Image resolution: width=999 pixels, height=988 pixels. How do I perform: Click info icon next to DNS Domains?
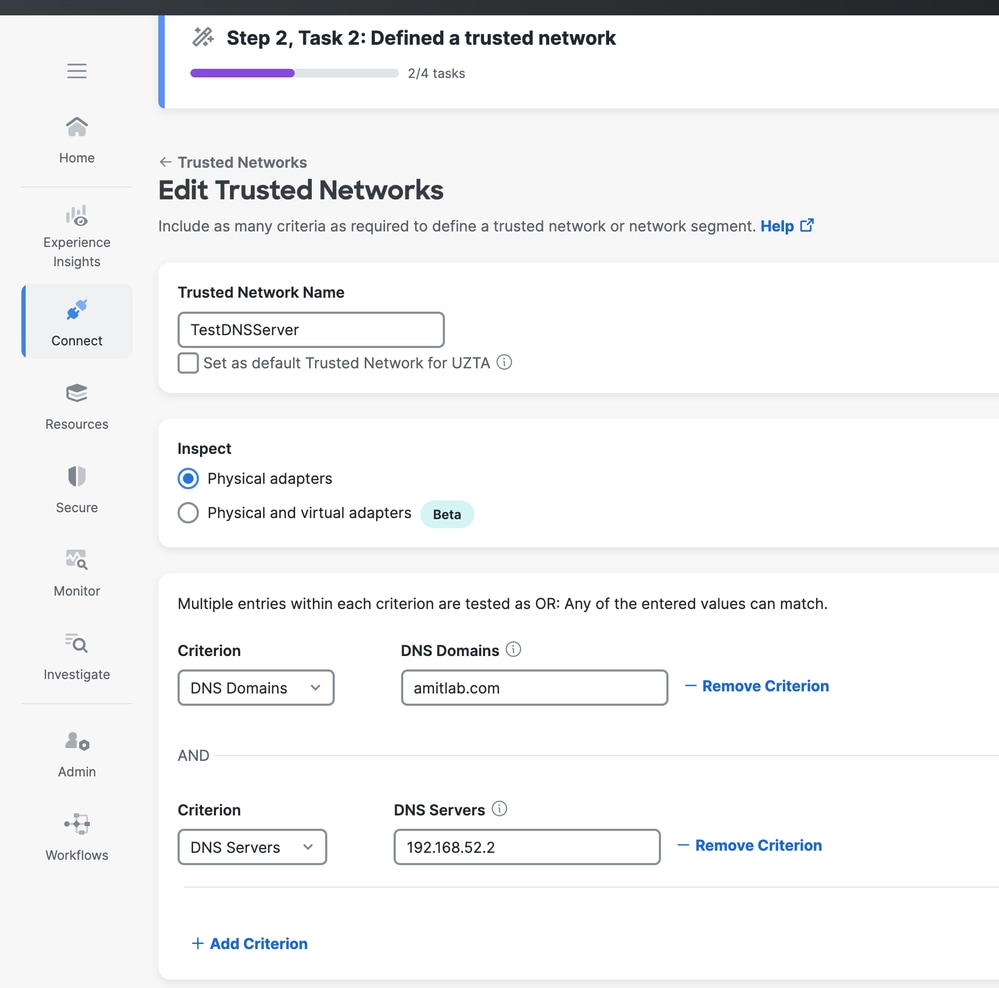tap(513, 650)
